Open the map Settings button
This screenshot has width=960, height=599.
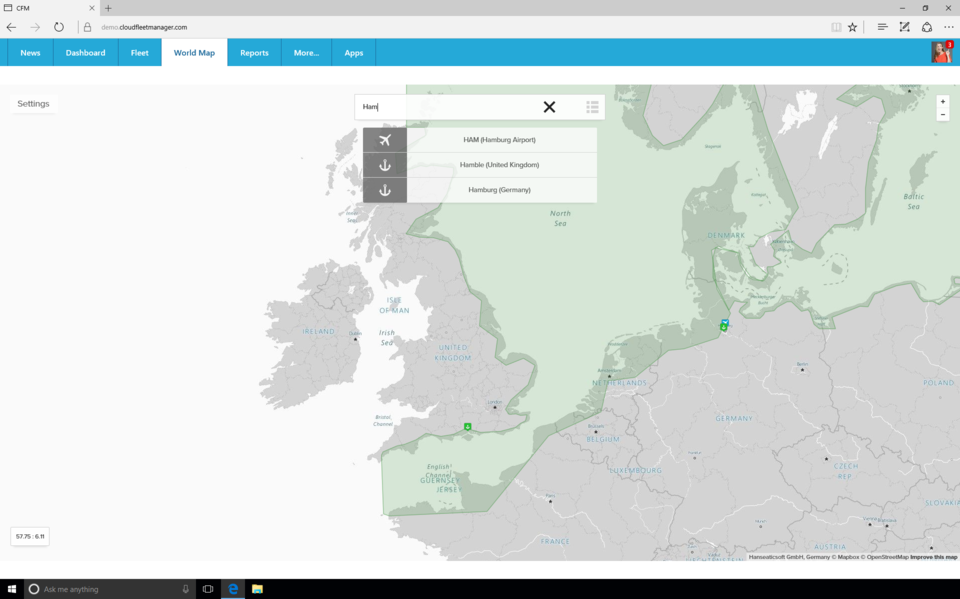coord(33,104)
